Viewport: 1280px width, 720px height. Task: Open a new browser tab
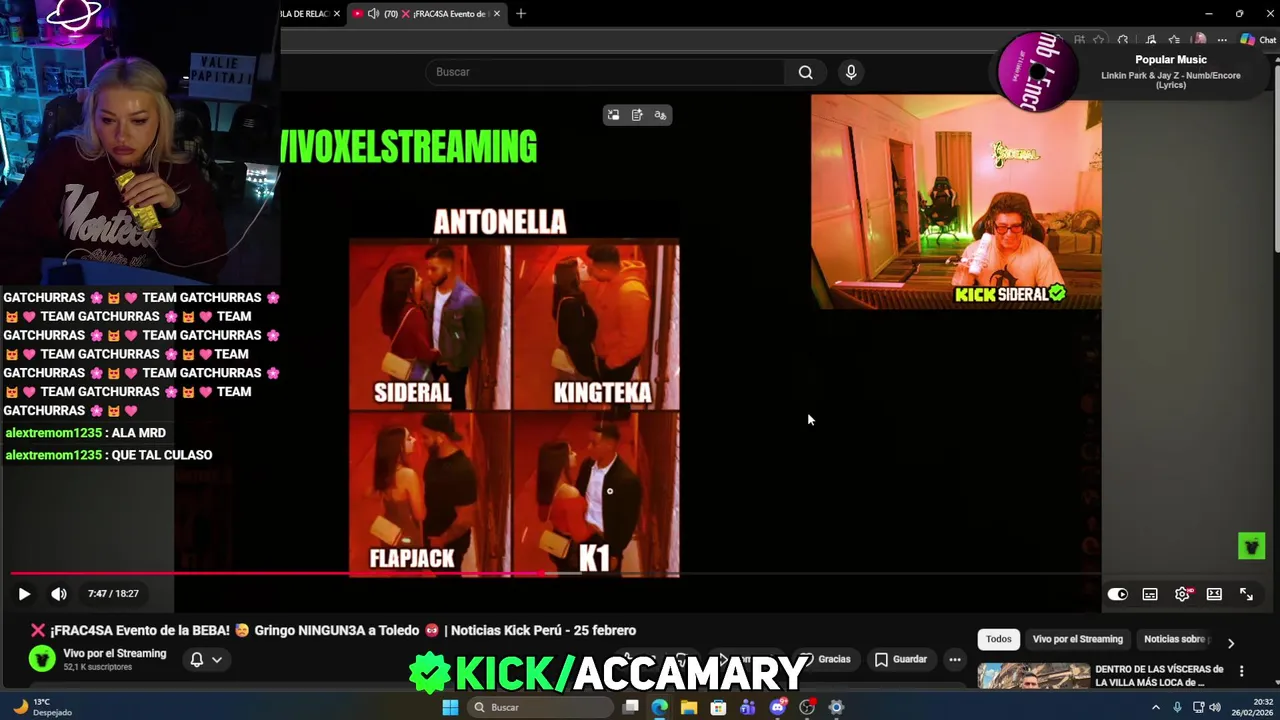(x=521, y=14)
